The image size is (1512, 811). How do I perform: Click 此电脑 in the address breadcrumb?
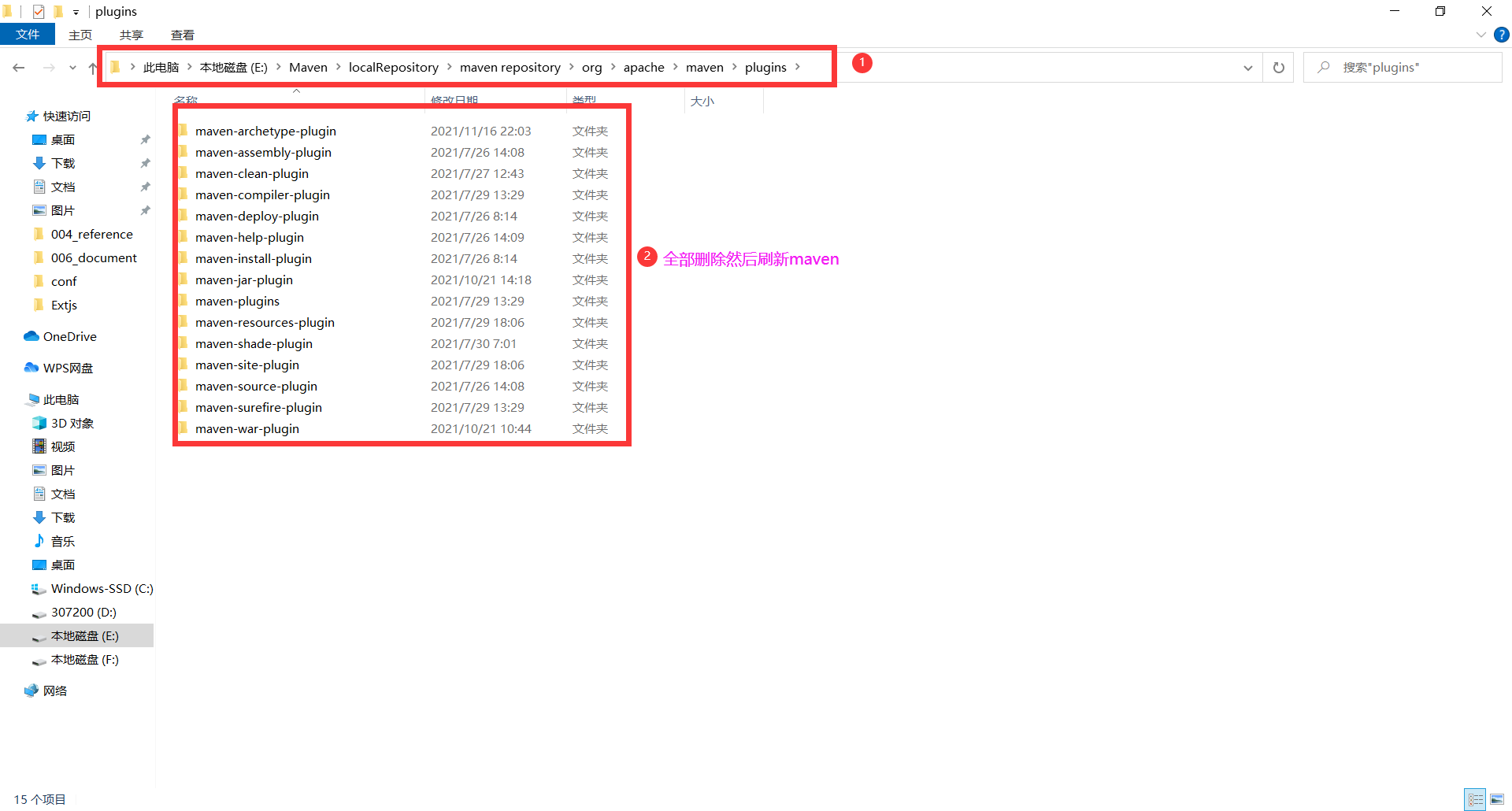(x=161, y=68)
